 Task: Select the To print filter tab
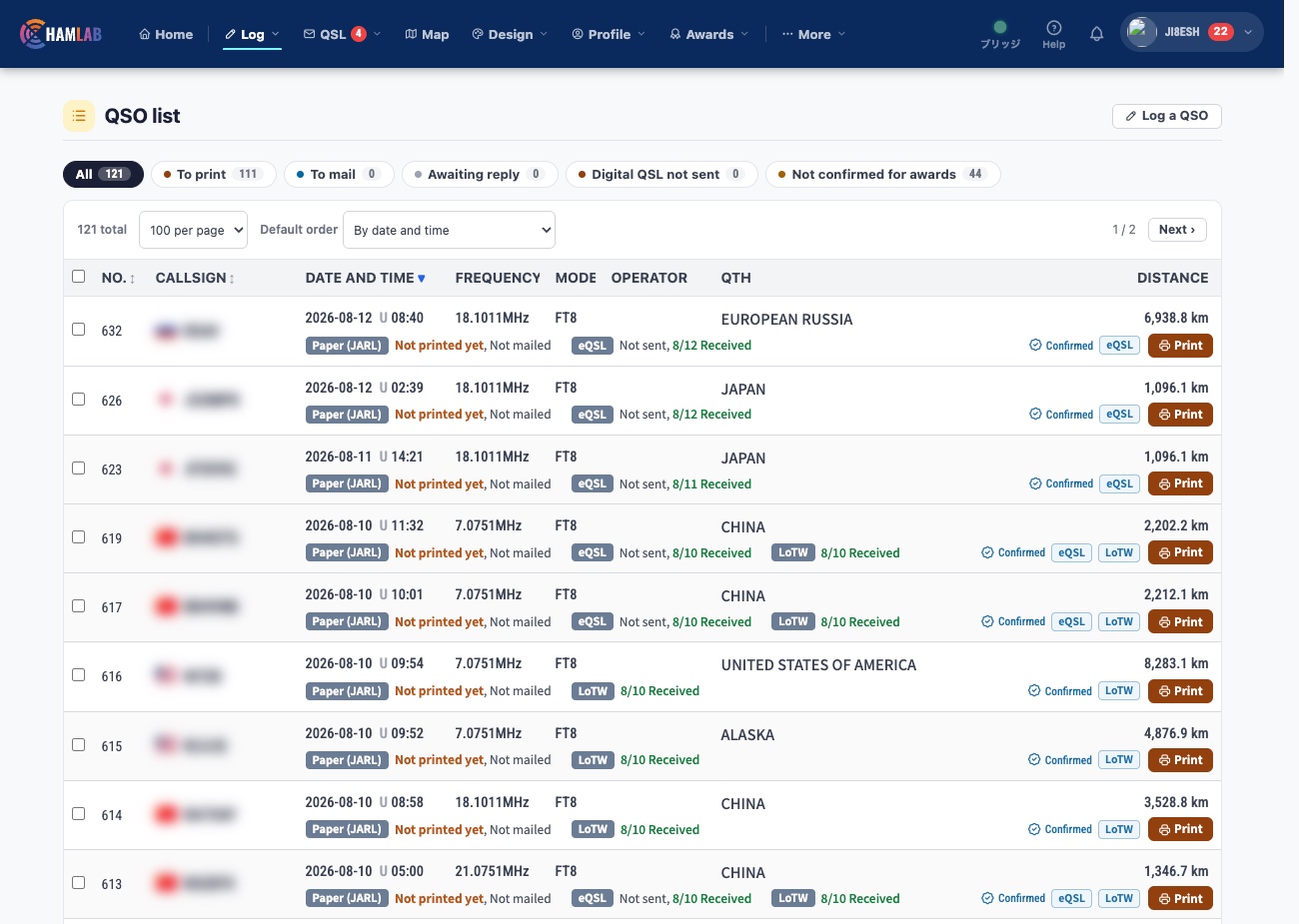coord(213,174)
